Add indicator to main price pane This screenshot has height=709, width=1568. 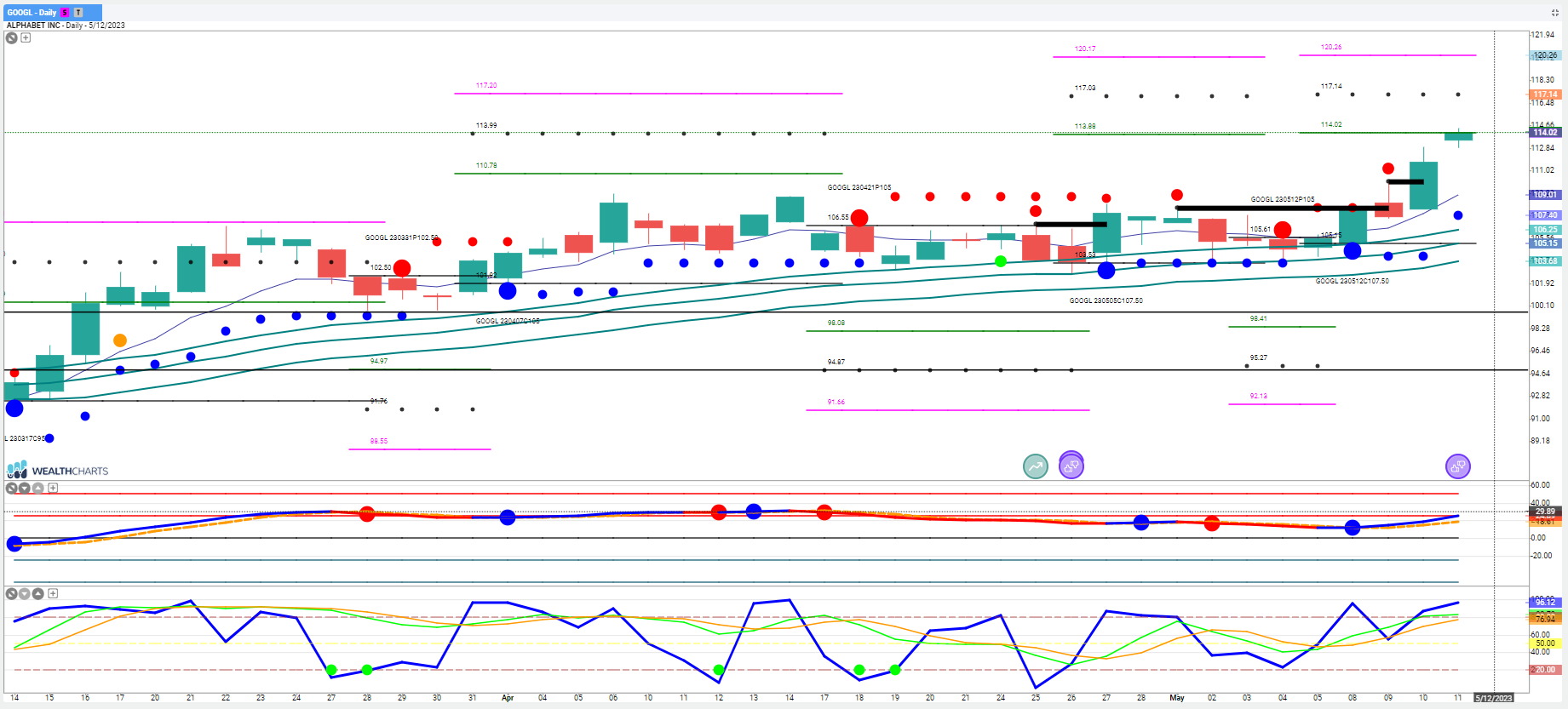[x=26, y=37]
